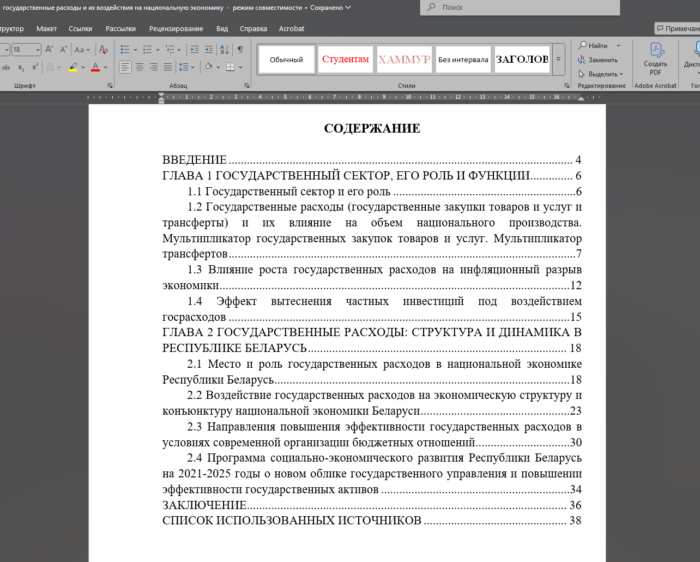This screenshot has width=700, height=562.
Task: Toggle paragraph marks display
Action: click(240, 50)
